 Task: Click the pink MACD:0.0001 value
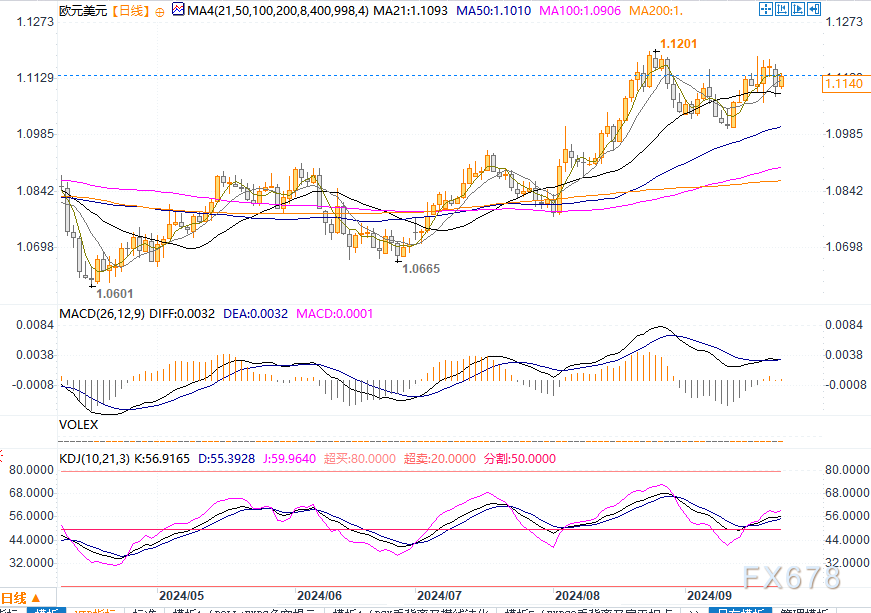334,314
